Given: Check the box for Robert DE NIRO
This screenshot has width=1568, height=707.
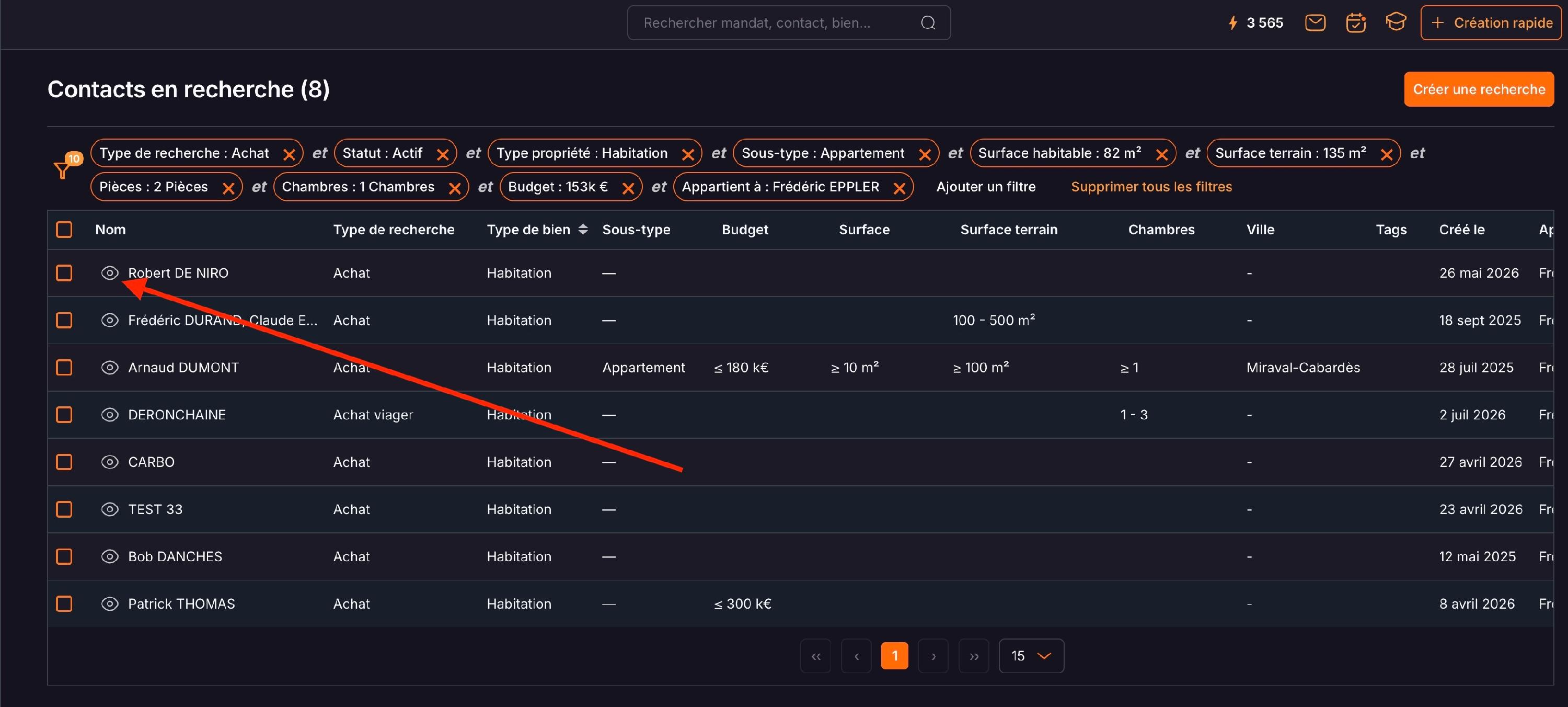Looking at the screenshot, I should click(x=64, y=273).
